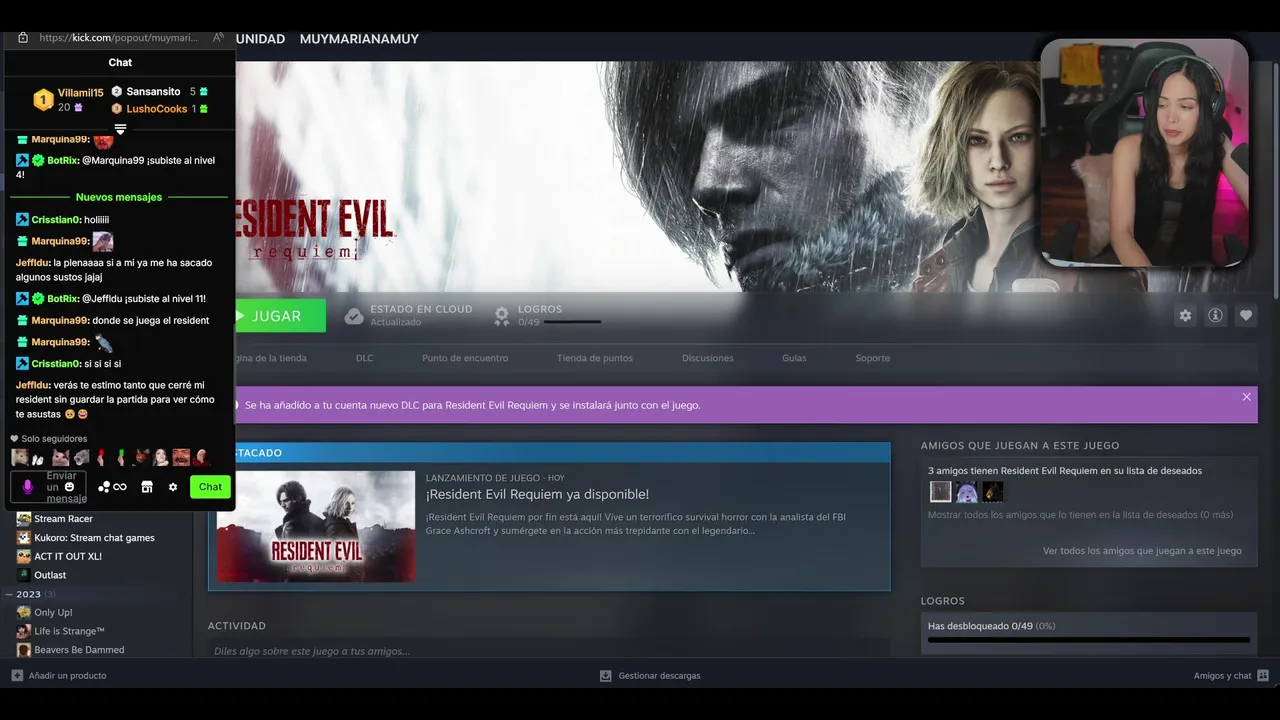Open ¡Resident Evil Requiem ya disponible! news title
Screen dimensions: 1280x720
[537, 494]
